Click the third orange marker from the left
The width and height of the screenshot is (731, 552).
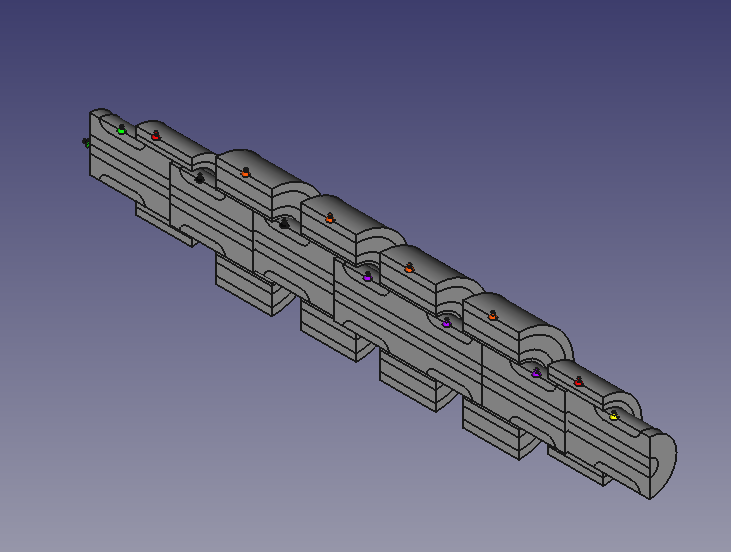pos(409,268)
